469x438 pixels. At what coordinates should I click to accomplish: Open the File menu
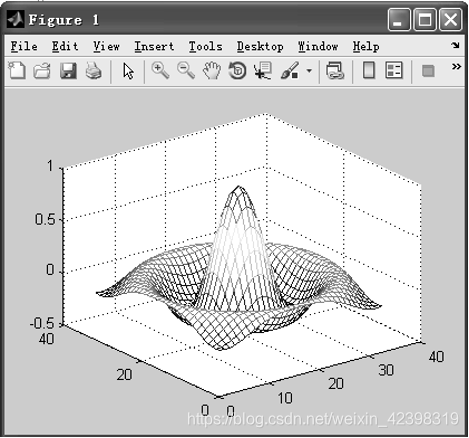coord(24,46)
